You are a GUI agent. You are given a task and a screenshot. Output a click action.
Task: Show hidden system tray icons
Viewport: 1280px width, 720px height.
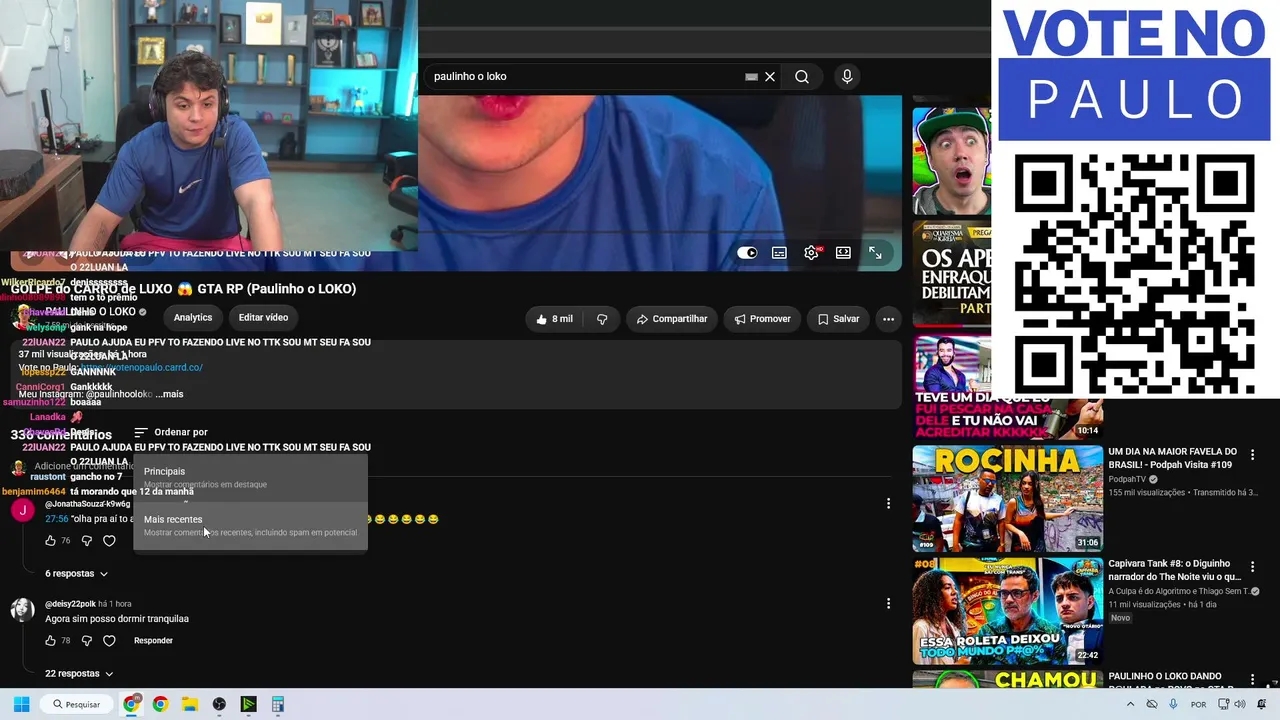point(1130,704)
